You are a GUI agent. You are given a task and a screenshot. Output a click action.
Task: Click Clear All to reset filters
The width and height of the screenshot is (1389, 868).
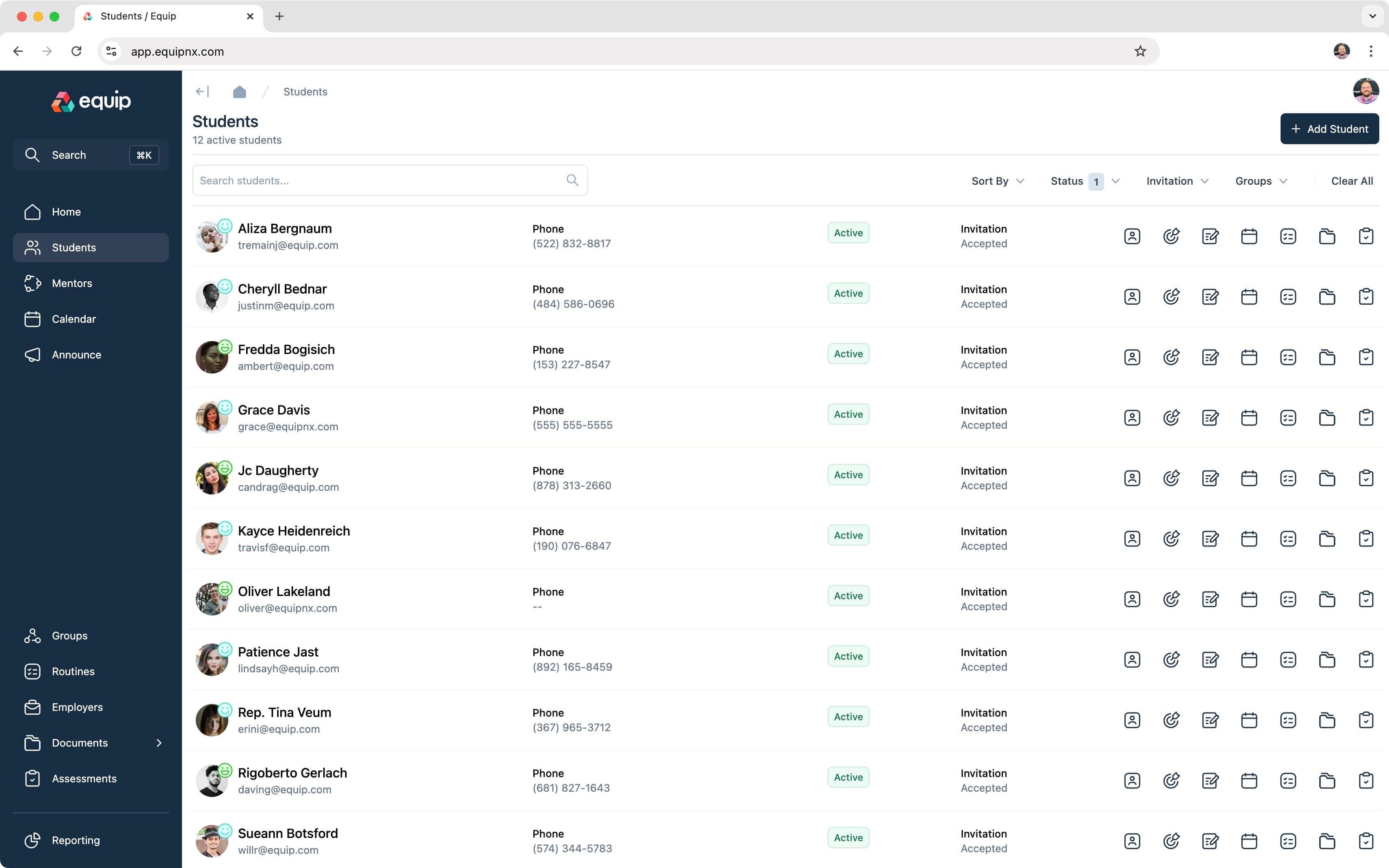point(1352,181)
